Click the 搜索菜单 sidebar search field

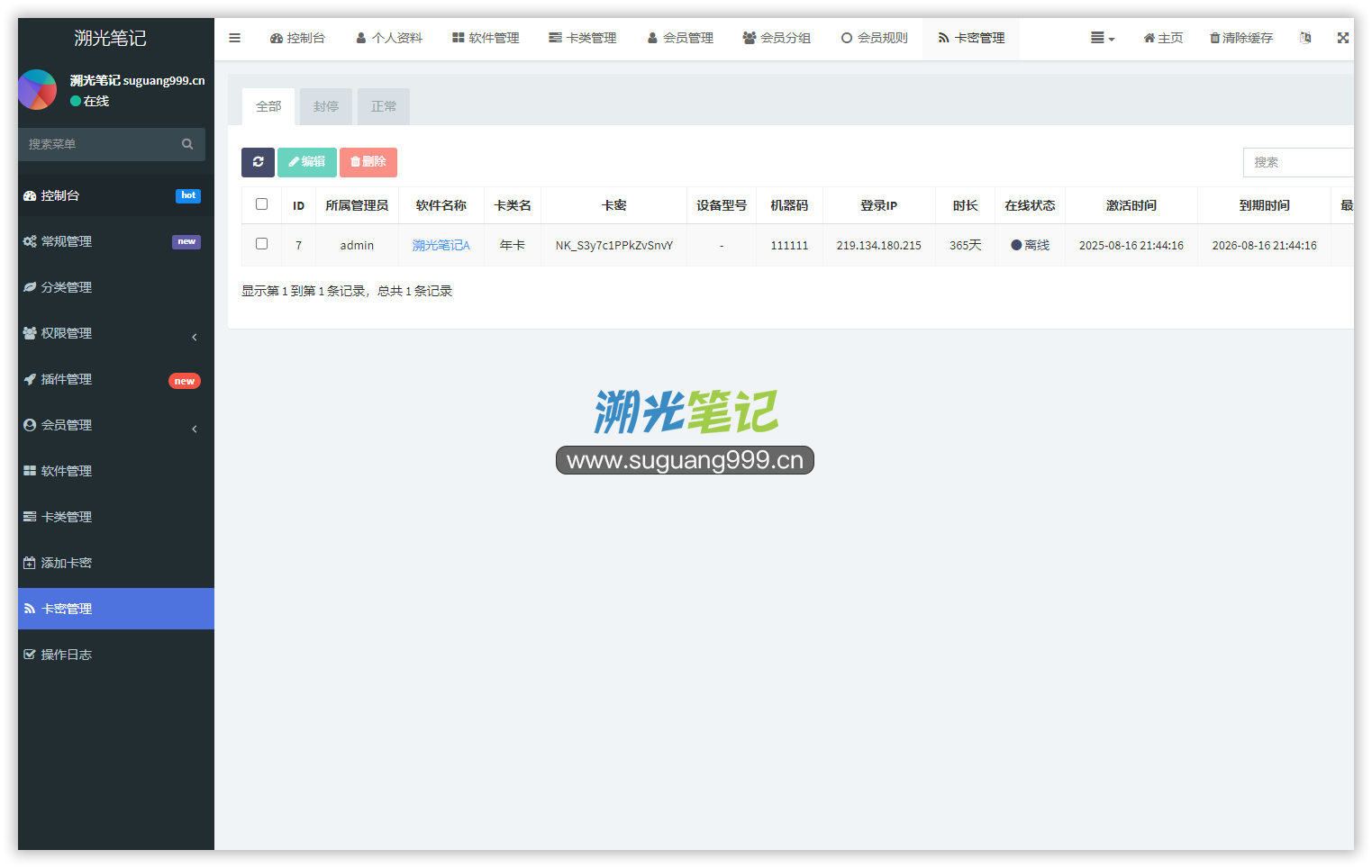click(112, 144)
